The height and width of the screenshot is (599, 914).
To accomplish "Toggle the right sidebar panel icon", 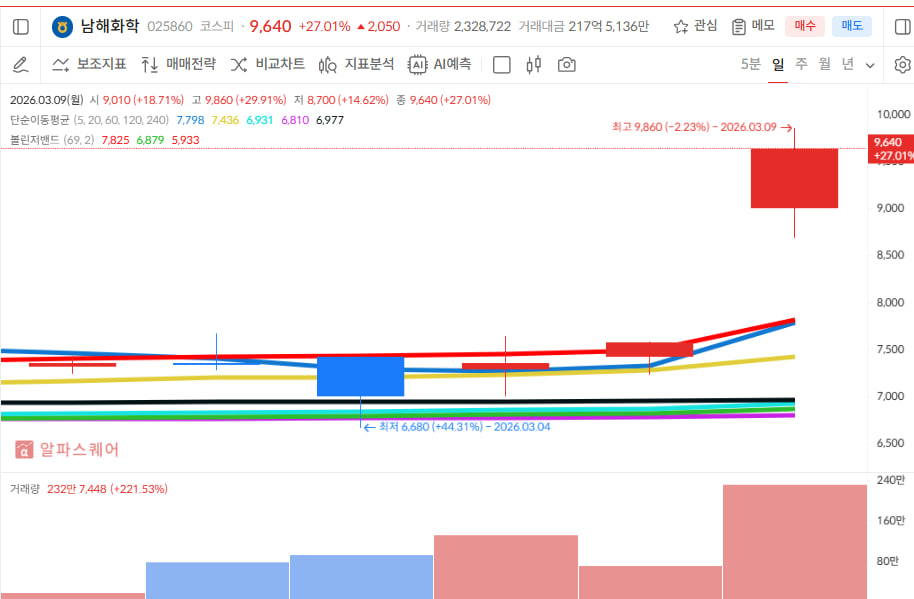I will pyautogui.click(x=902, y=26).
